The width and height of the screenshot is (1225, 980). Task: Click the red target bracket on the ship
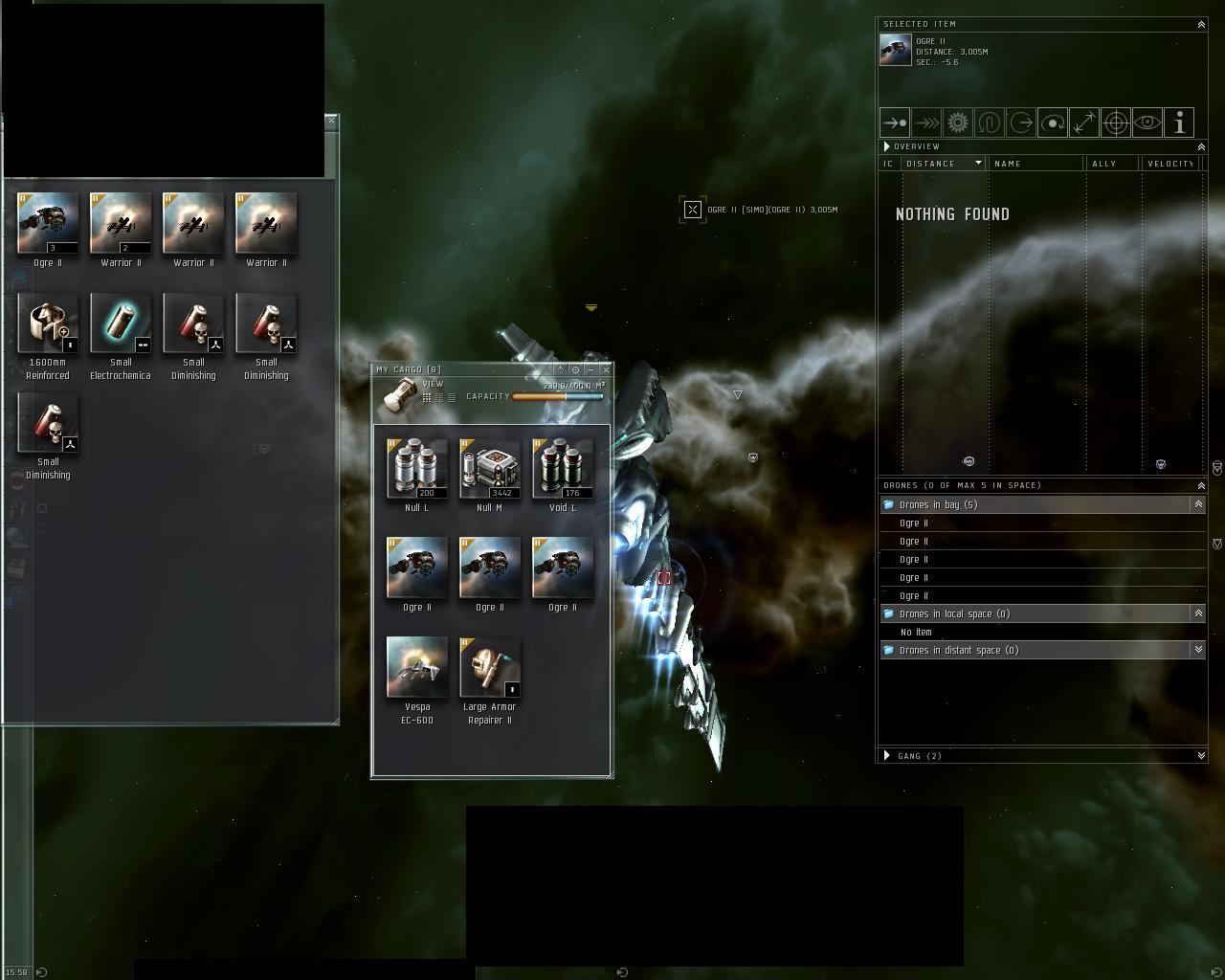coord(664,578)
